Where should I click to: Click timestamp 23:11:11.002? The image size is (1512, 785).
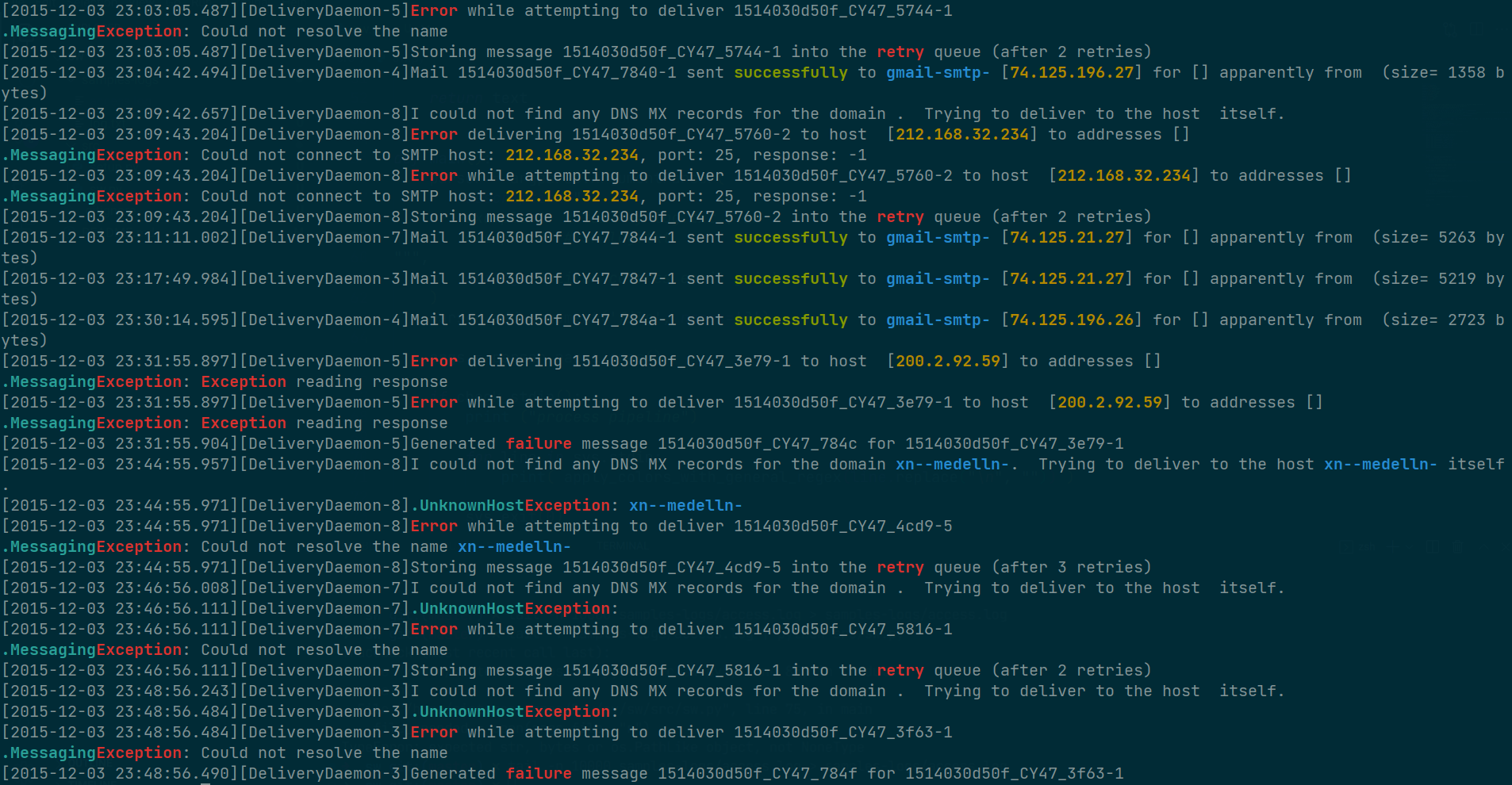[x=171, y=237]
